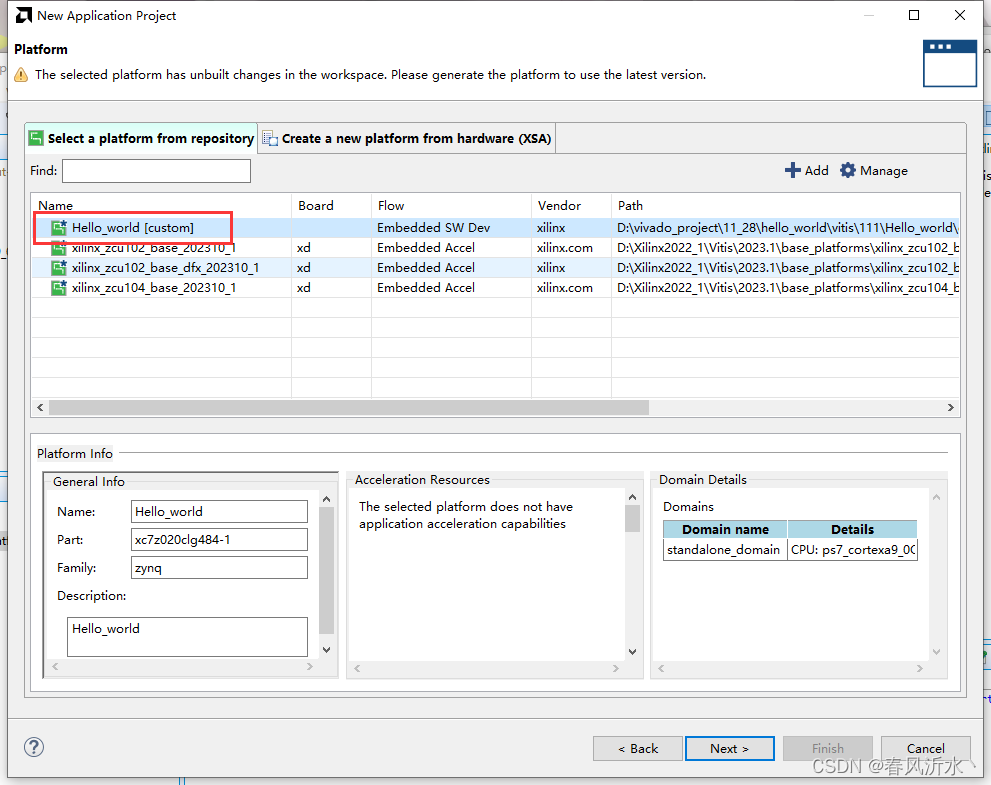Click General Info scroll up arrow
This screenshot has width=991, height=785.
click(326, 499)
